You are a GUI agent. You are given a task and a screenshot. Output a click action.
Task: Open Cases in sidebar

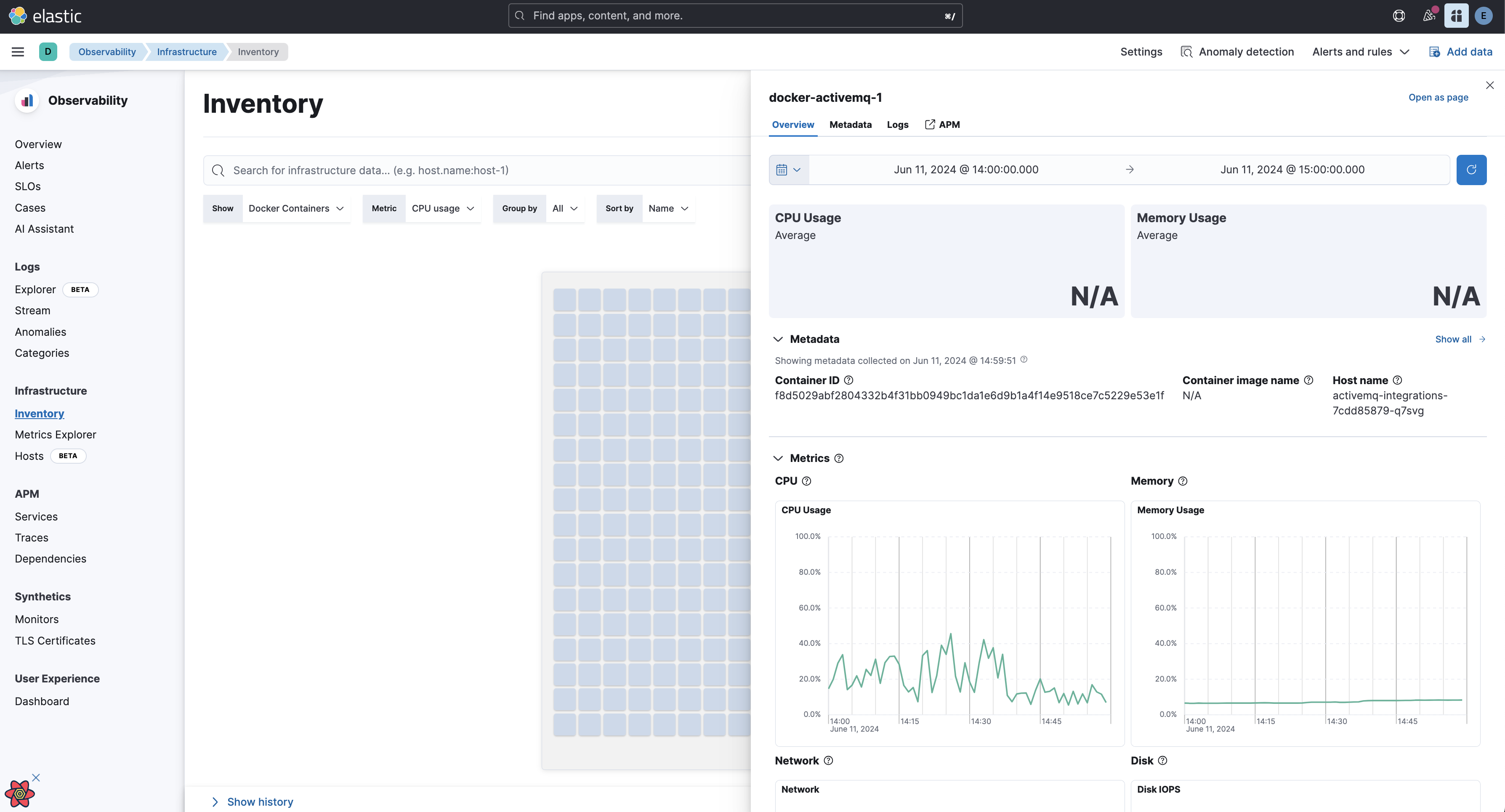pyautogui.click(x=30, y=208)
